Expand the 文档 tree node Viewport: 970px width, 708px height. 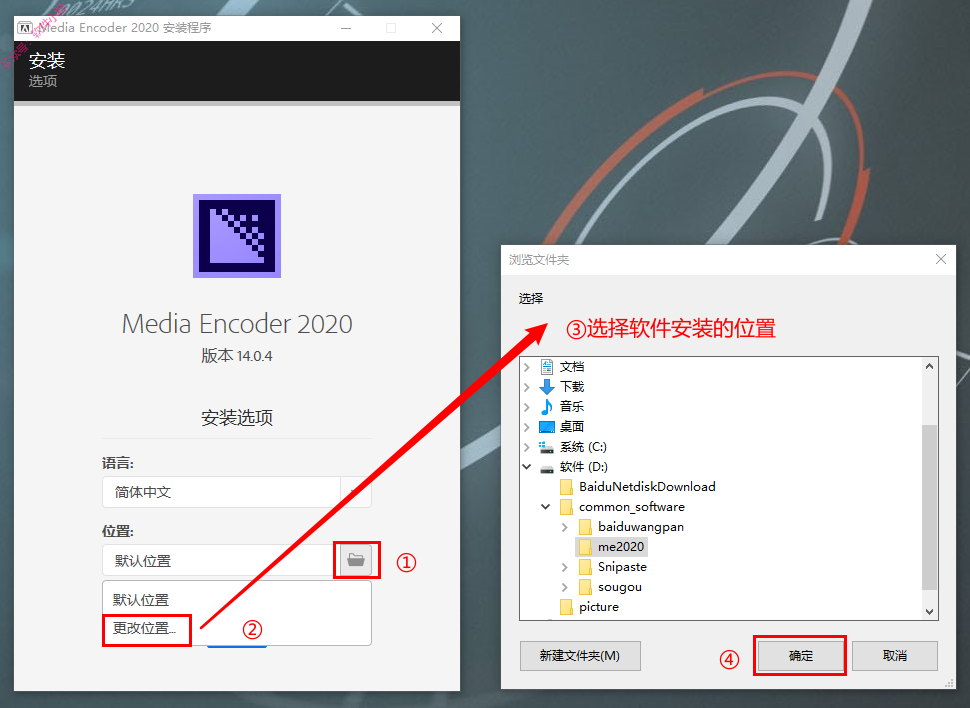(526, 367)
